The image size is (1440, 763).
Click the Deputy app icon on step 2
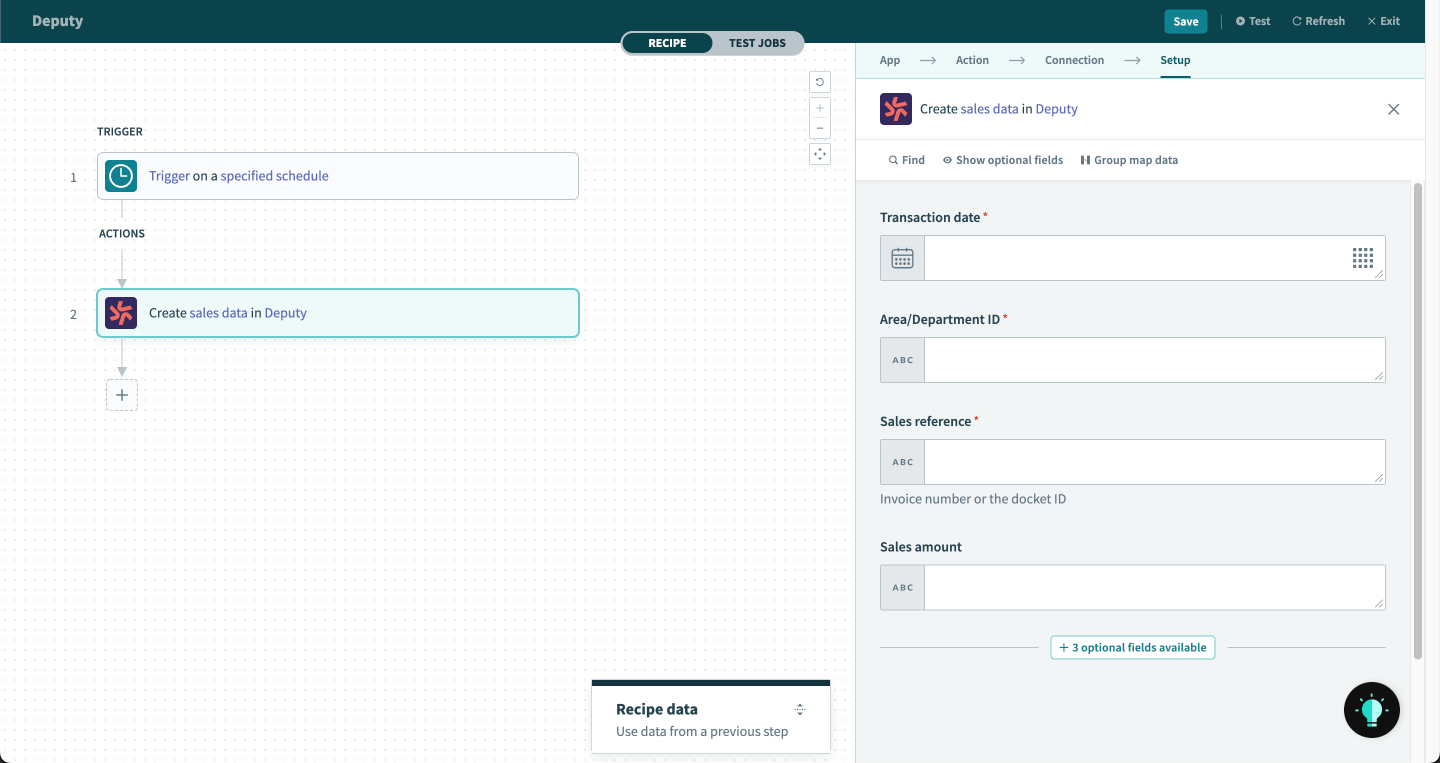coord(120,312)
